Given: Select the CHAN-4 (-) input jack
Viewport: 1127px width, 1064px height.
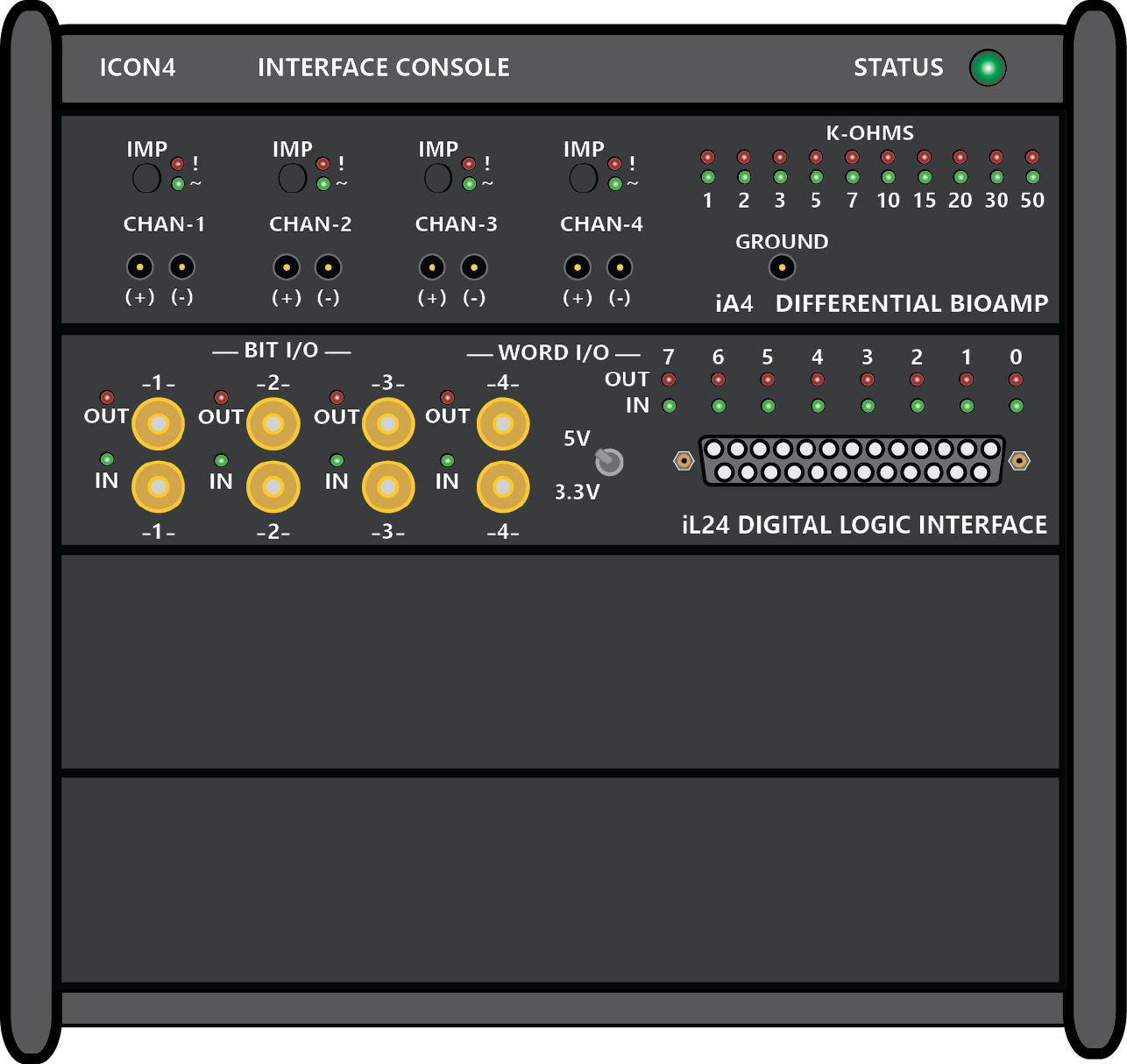Looking at the screenshot, I should click(x=620, y=266).
